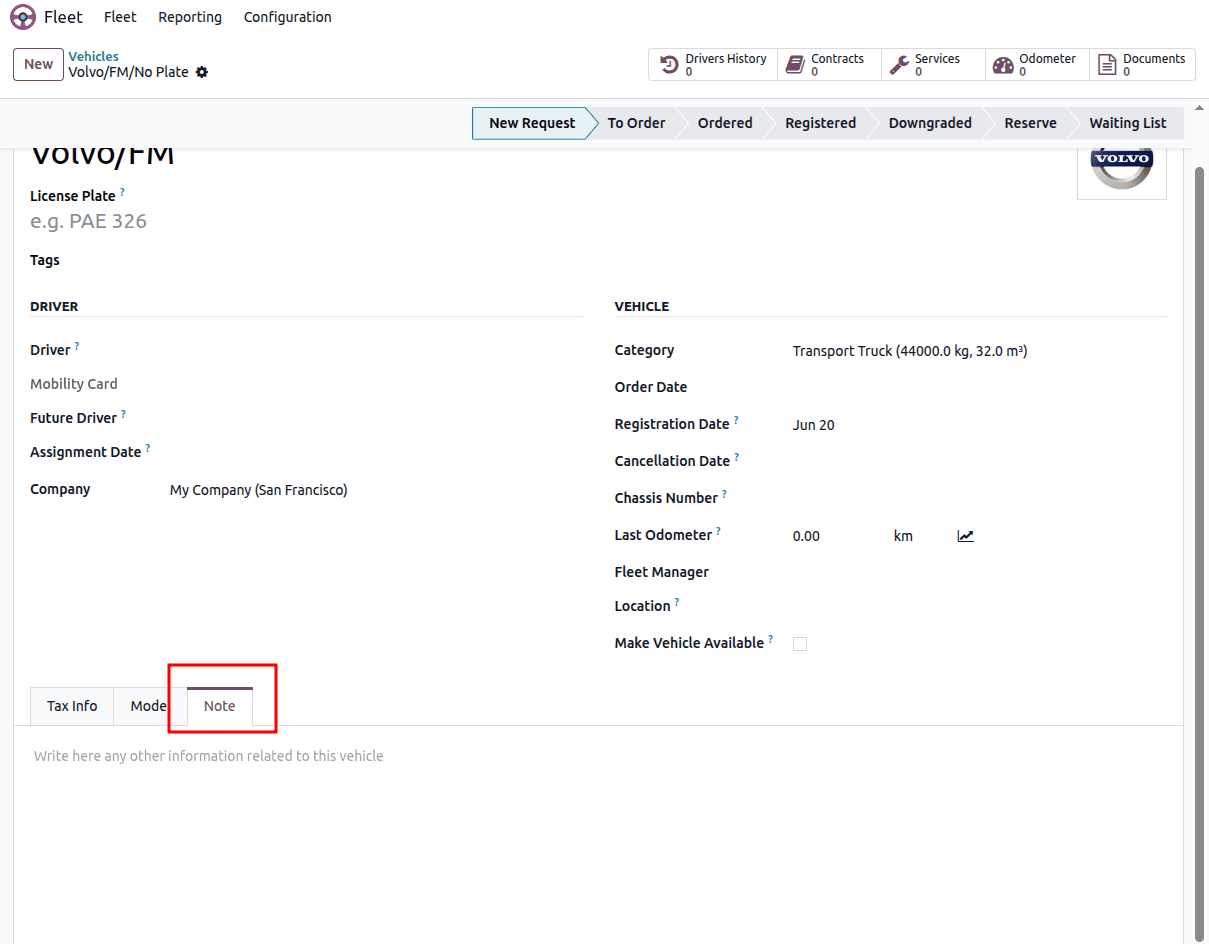The height and width of the screenshot is (944, 1209).
Task: Open the Order Date picker field
Action: pos(979,388)
